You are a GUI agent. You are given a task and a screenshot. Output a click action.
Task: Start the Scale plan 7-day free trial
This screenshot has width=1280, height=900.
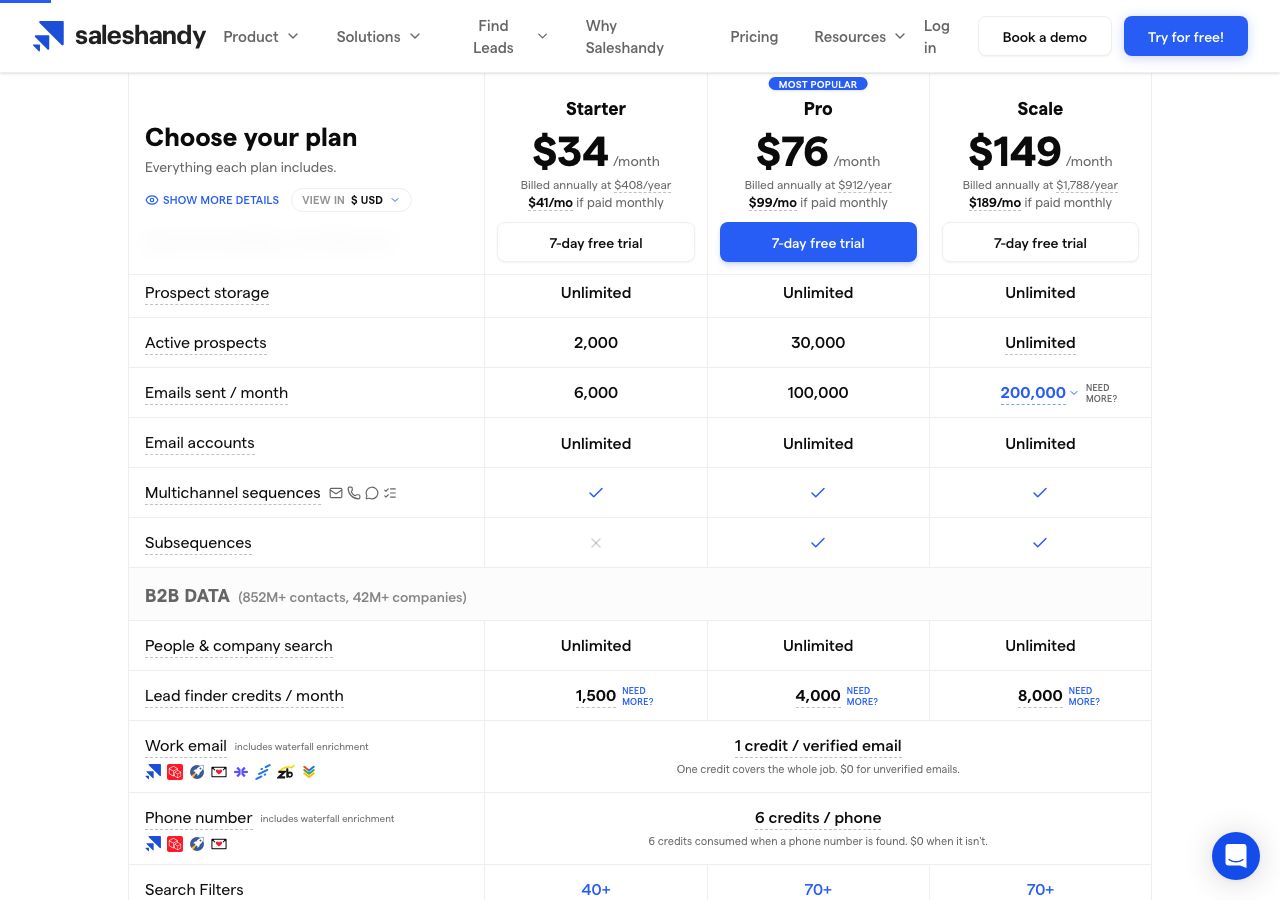[1040, 243]
